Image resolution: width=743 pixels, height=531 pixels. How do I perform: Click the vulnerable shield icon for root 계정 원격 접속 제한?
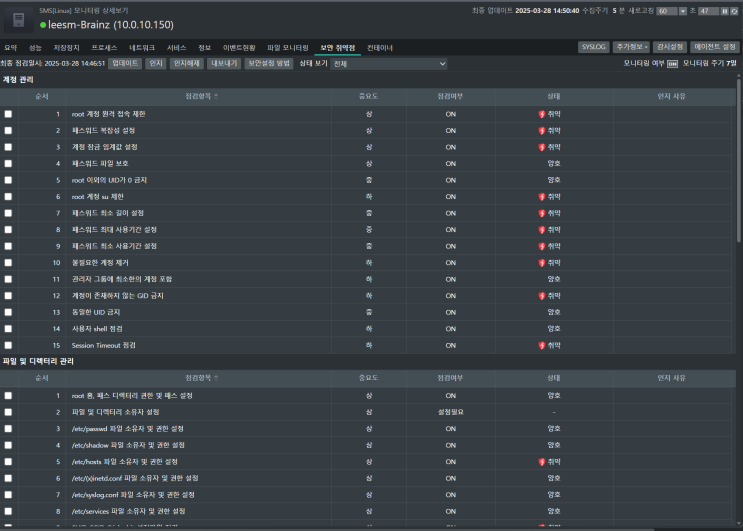pyautogui.click(x=542, y=114)
